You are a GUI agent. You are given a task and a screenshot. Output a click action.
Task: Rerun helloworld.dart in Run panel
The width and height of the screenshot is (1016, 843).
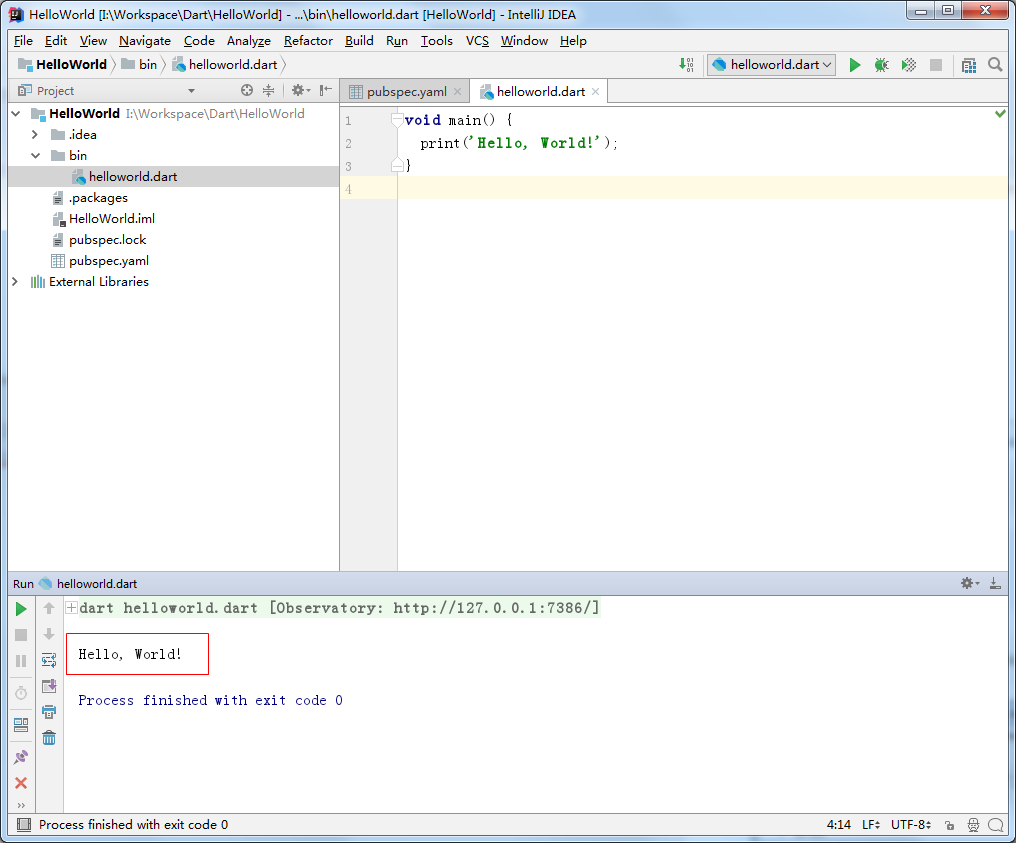21,609
